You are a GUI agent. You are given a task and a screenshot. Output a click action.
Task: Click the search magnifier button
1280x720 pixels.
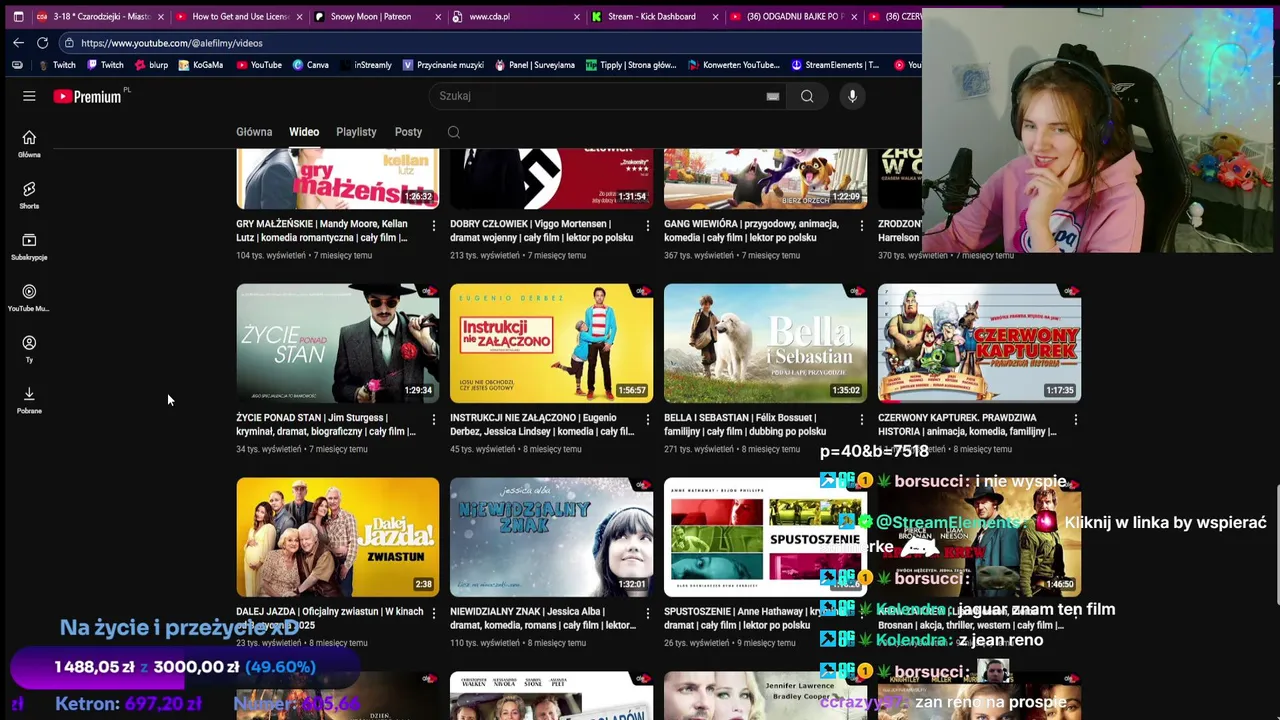(807, 96)
